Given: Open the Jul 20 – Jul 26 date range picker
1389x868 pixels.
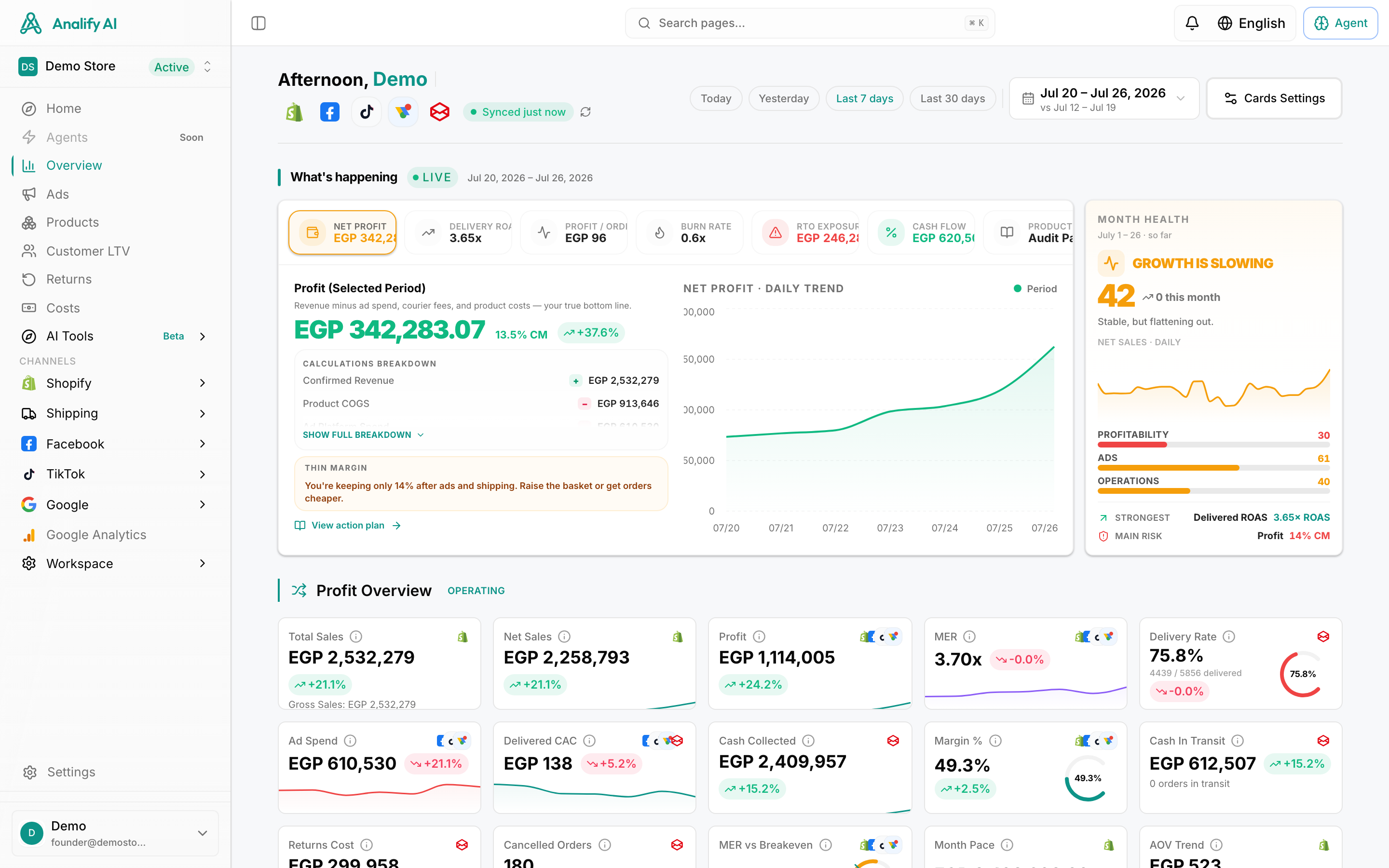Looking at the screenshot, I should [x=1104, y=99].
